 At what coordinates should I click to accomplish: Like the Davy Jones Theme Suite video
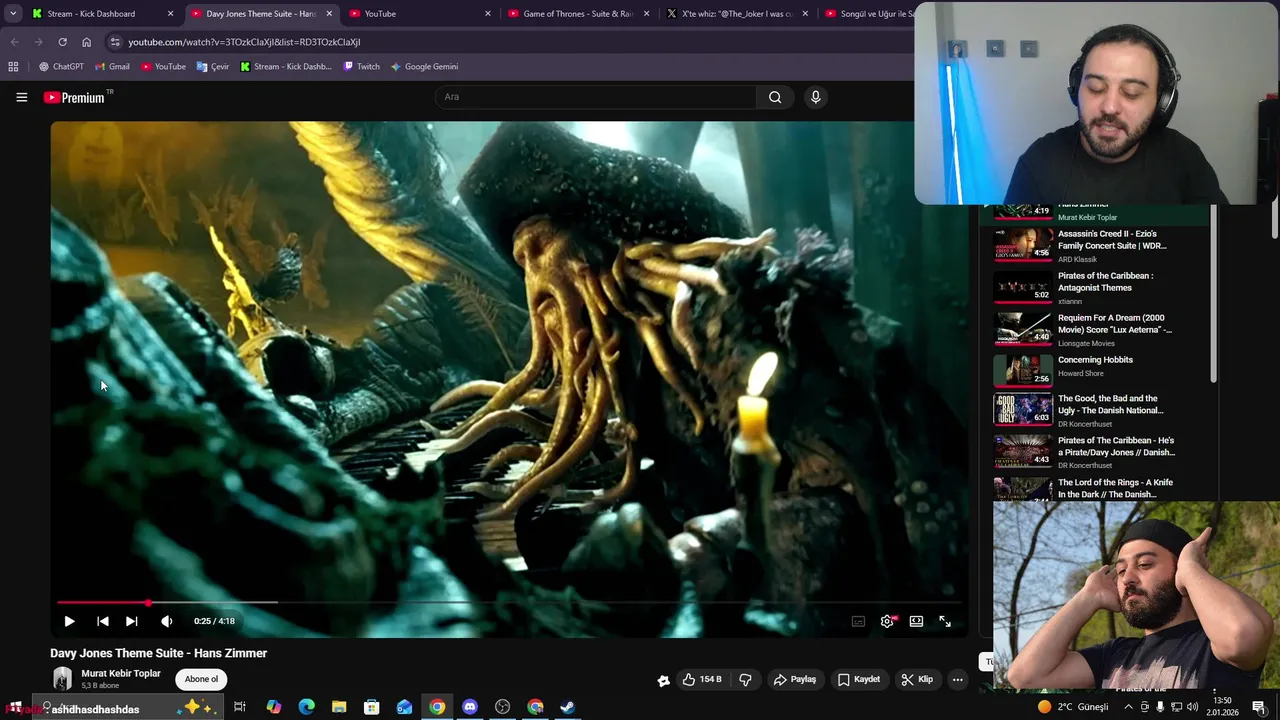click(702, 679)
